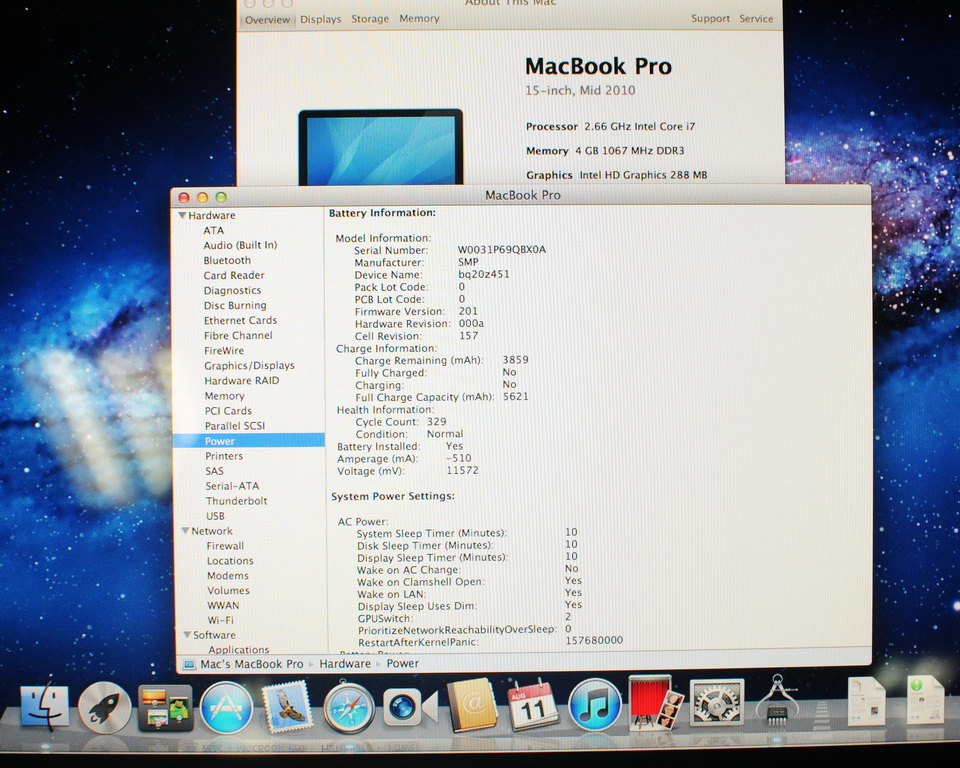Open System Preferences gear icon
Image resolution: width=960 pixels, height=768 pixels.
click(x=716, y=702)
